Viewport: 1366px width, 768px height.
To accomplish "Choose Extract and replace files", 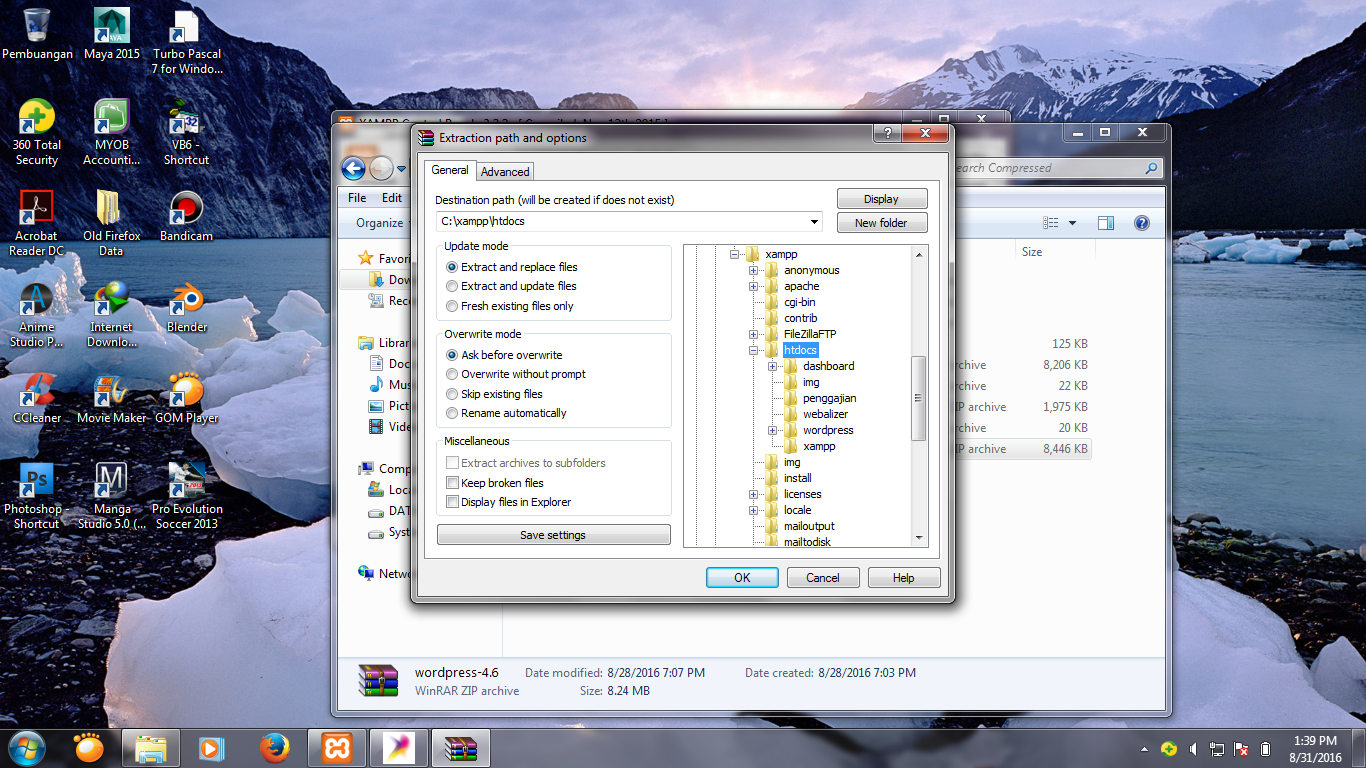I will (x=512, y=267).
